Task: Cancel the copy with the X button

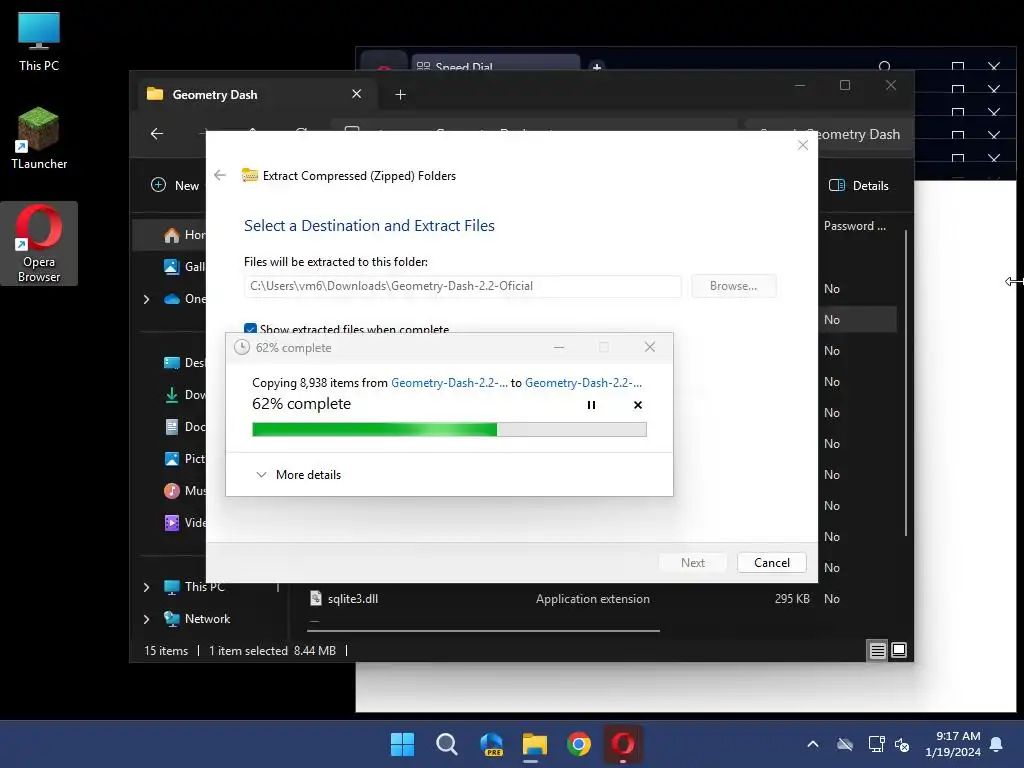Action: [638, 405]
